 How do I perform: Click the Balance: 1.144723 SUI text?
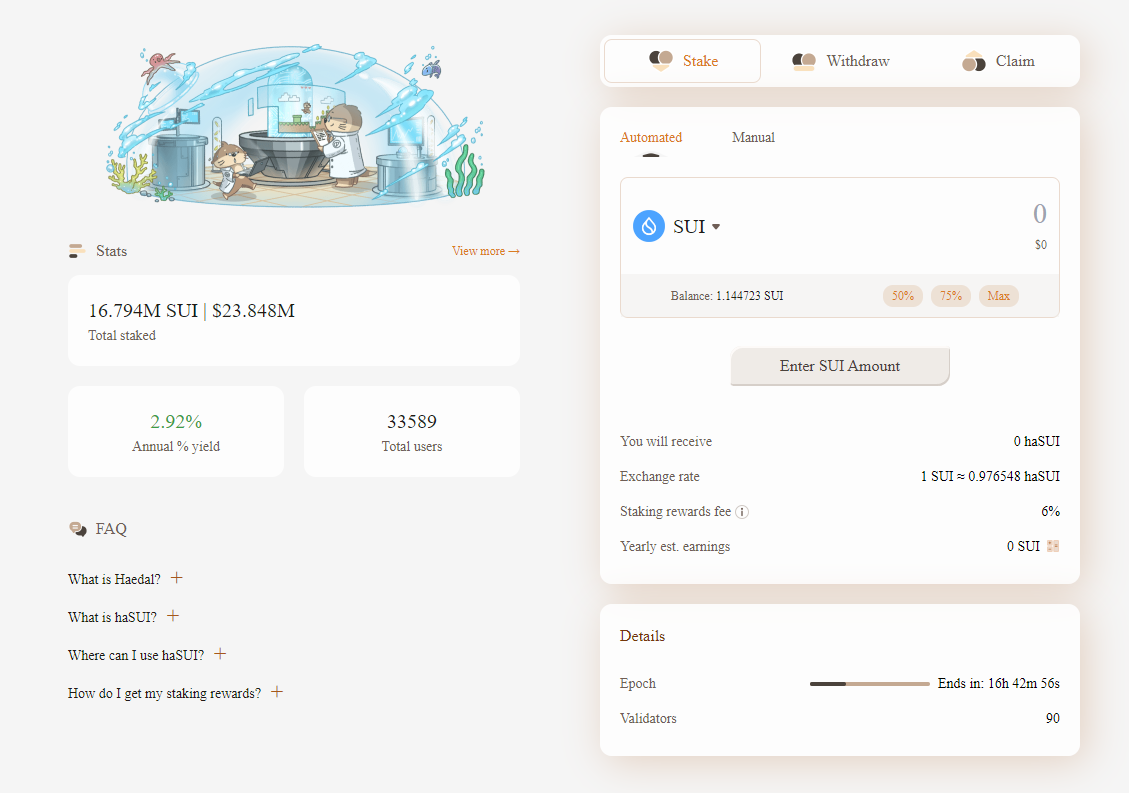pos(727,296)
